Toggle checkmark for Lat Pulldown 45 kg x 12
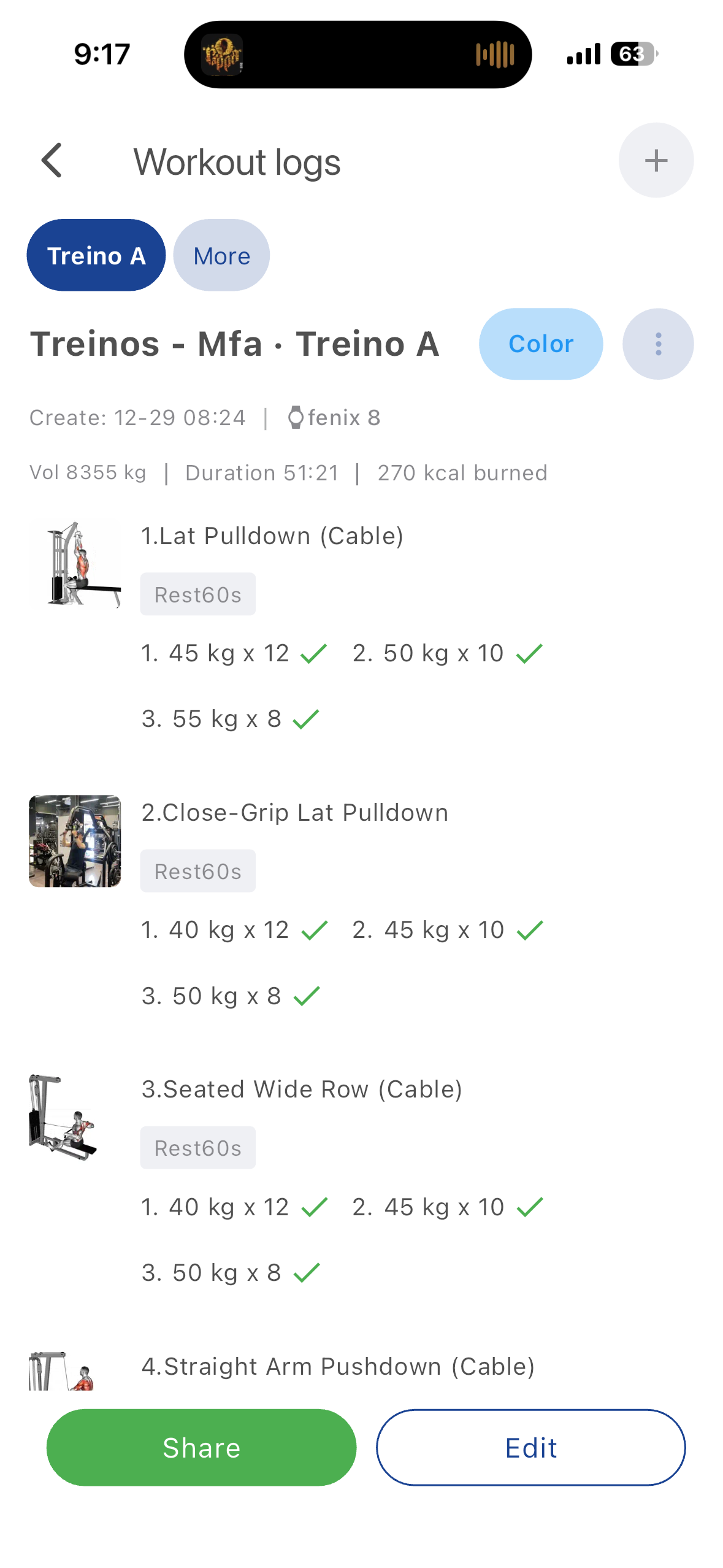The width and height of the screenshot is (723, 1568). pos(314,654)
